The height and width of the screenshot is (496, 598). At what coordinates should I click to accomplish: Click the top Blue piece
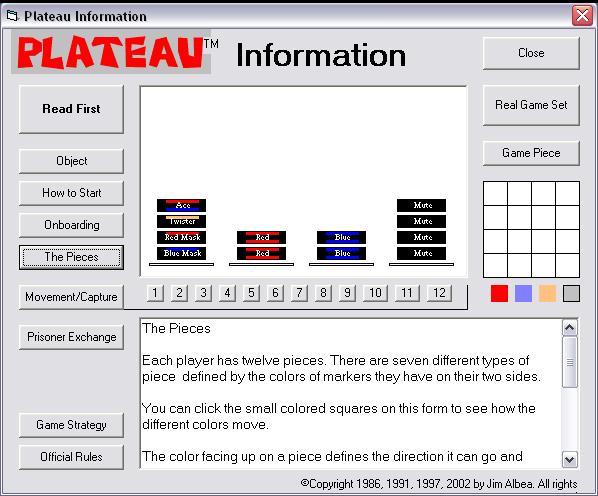(x=341, y=238)
